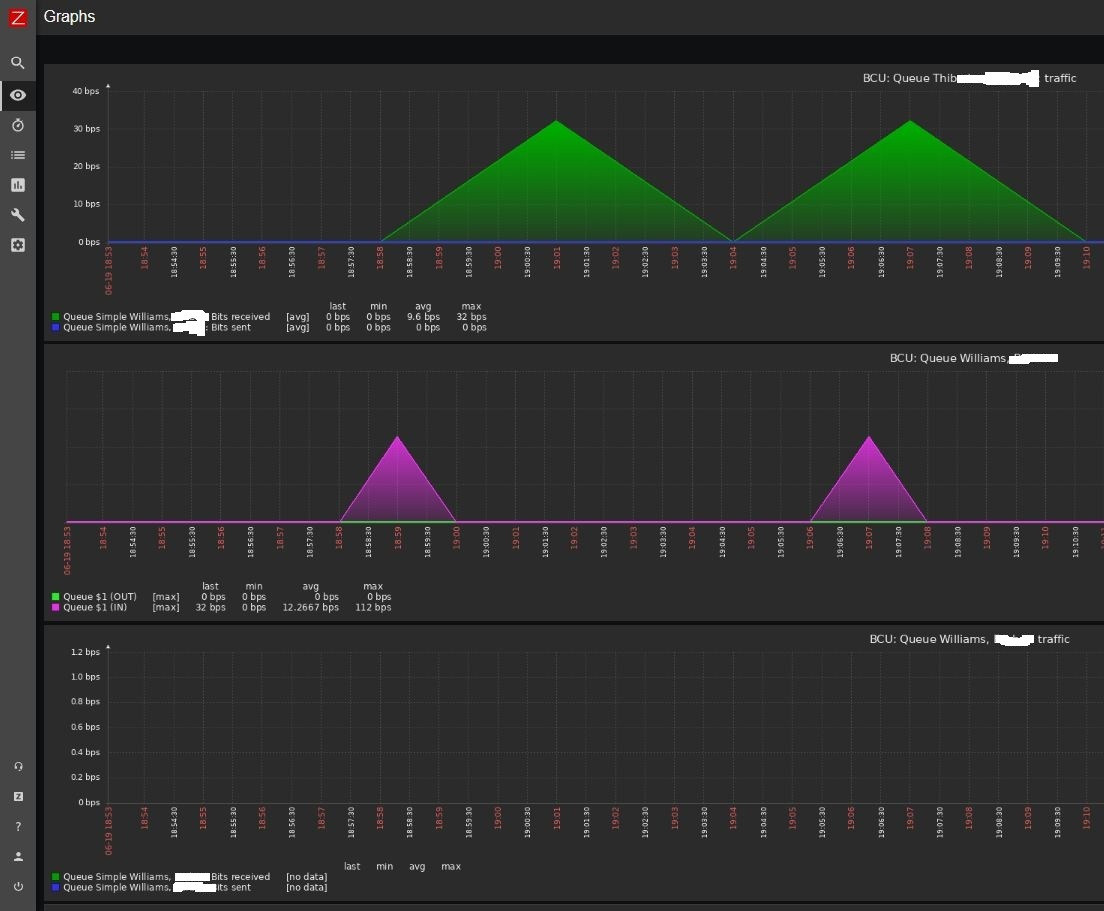Screen dimensions: 1104x911
Task: Open Help question mark icon
Action: point(18,827)
